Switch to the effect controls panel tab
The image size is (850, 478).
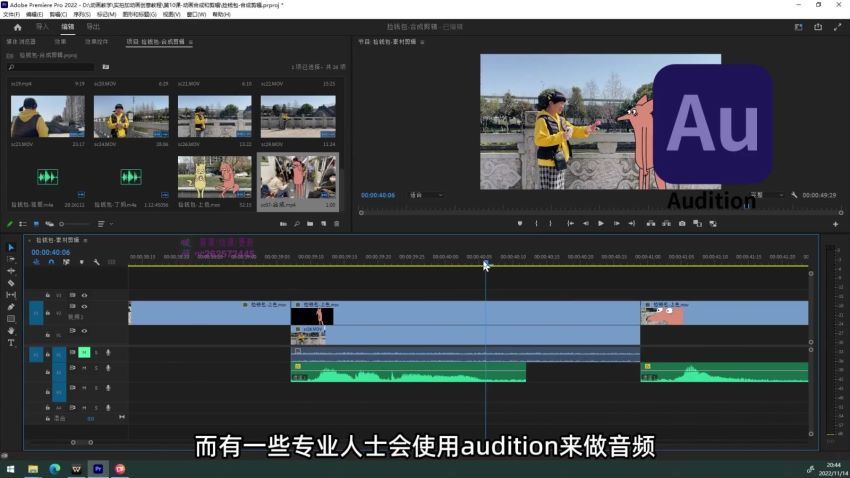(96, 42)
